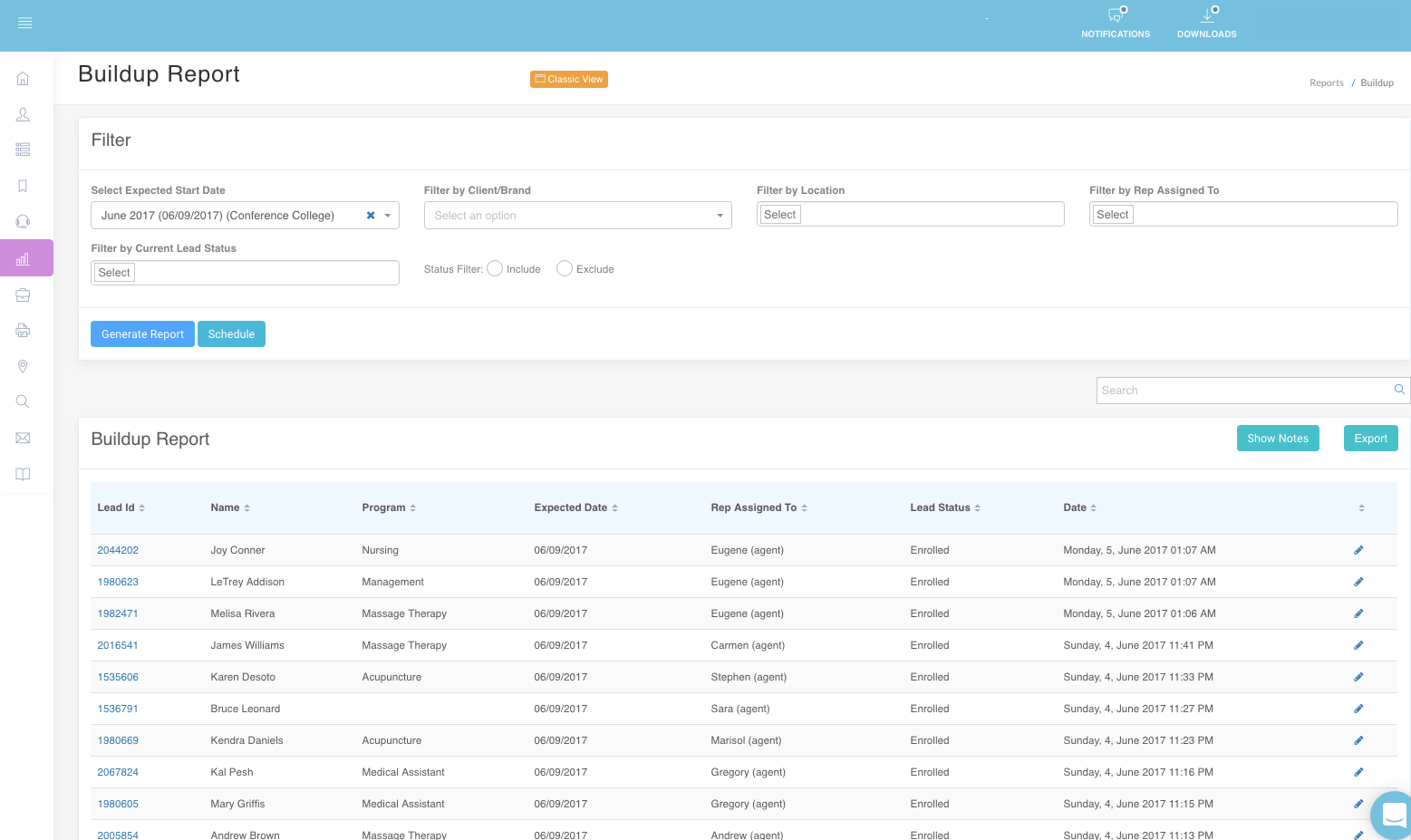Open lead ID 2016541 link
Viewport: 1411px width, 840px height.
[x=118, y=645]
